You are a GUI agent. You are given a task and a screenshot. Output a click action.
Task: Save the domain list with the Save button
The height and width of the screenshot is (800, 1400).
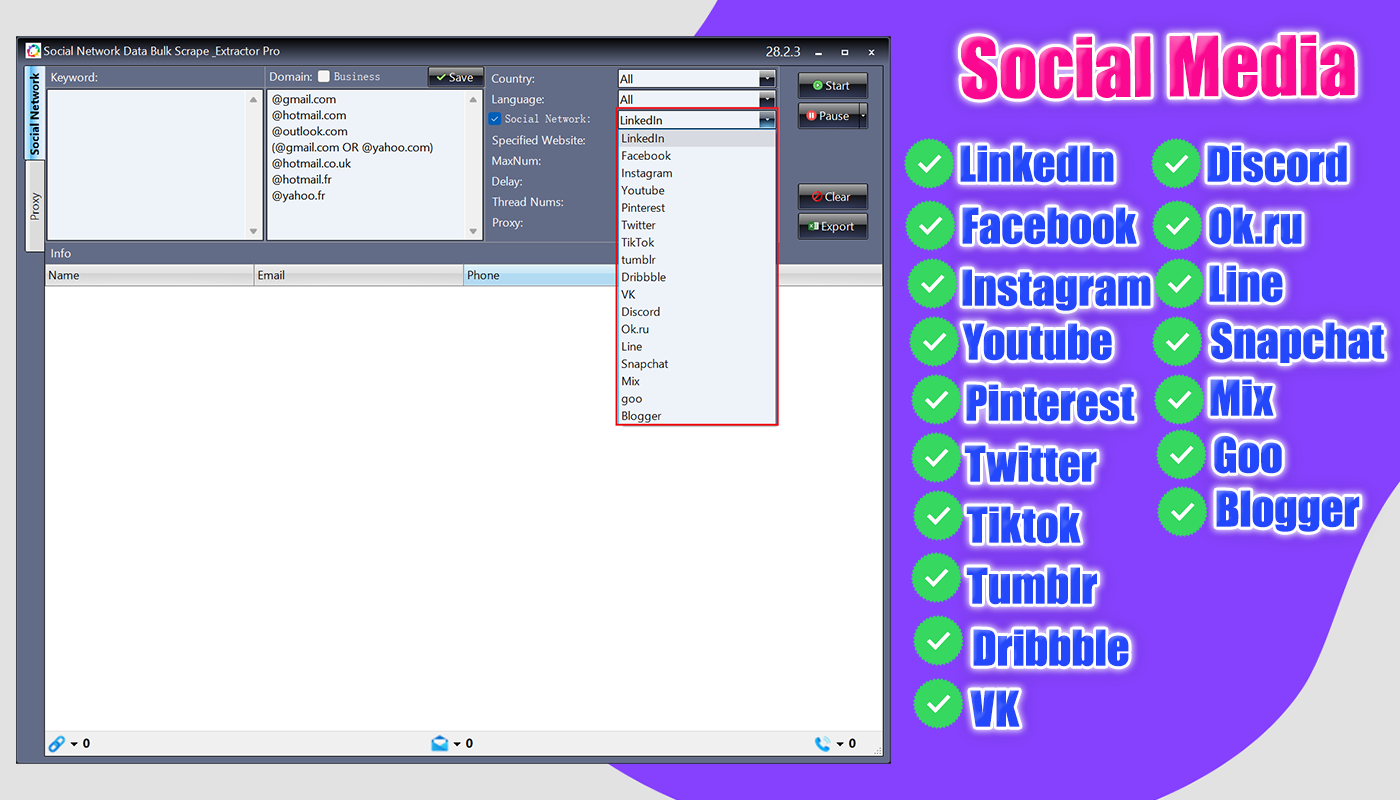[455, 77]
